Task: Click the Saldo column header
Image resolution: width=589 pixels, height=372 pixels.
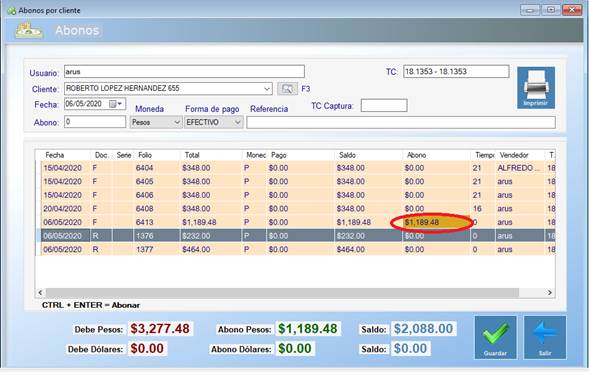Action: click(347, 155)
